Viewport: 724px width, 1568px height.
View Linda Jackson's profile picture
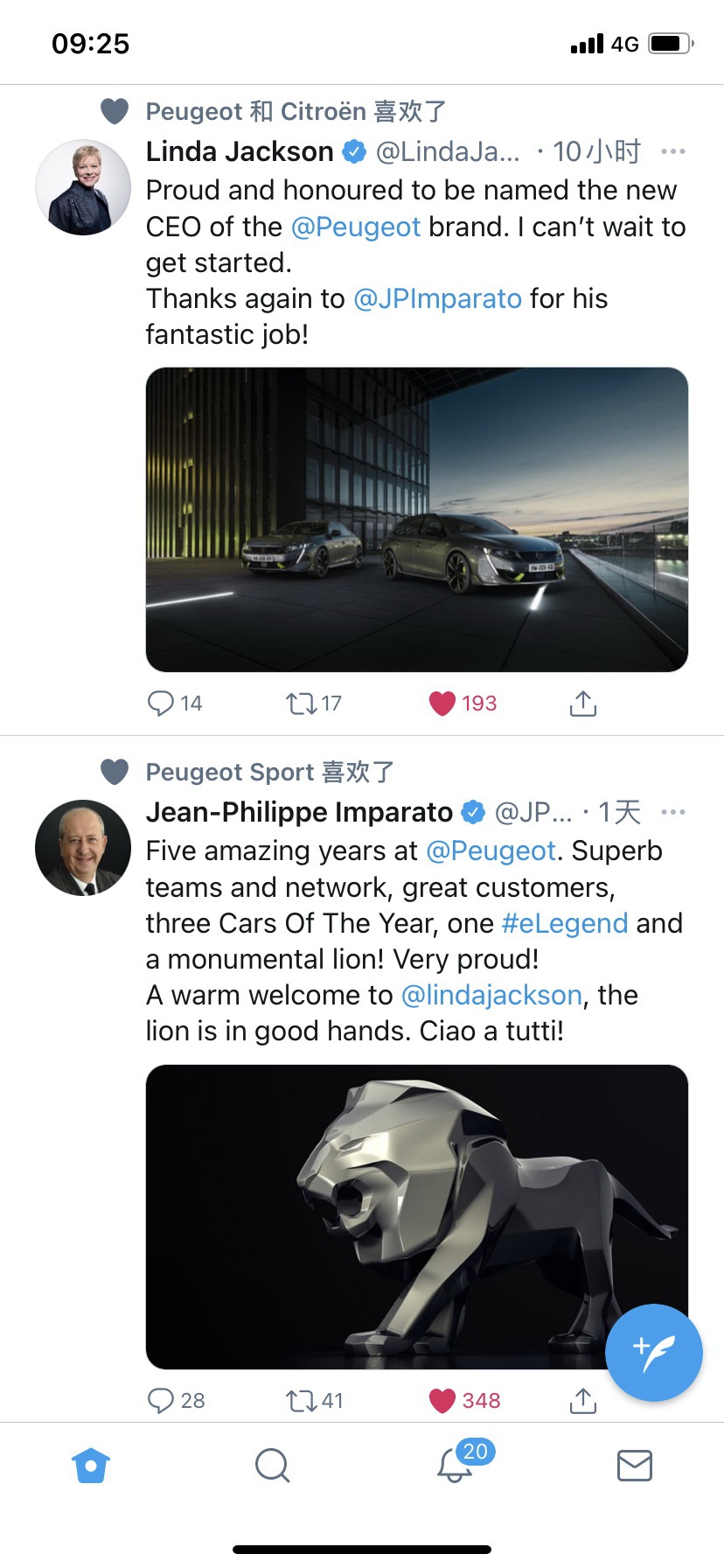pyautogui.click(x=83, y=187)
